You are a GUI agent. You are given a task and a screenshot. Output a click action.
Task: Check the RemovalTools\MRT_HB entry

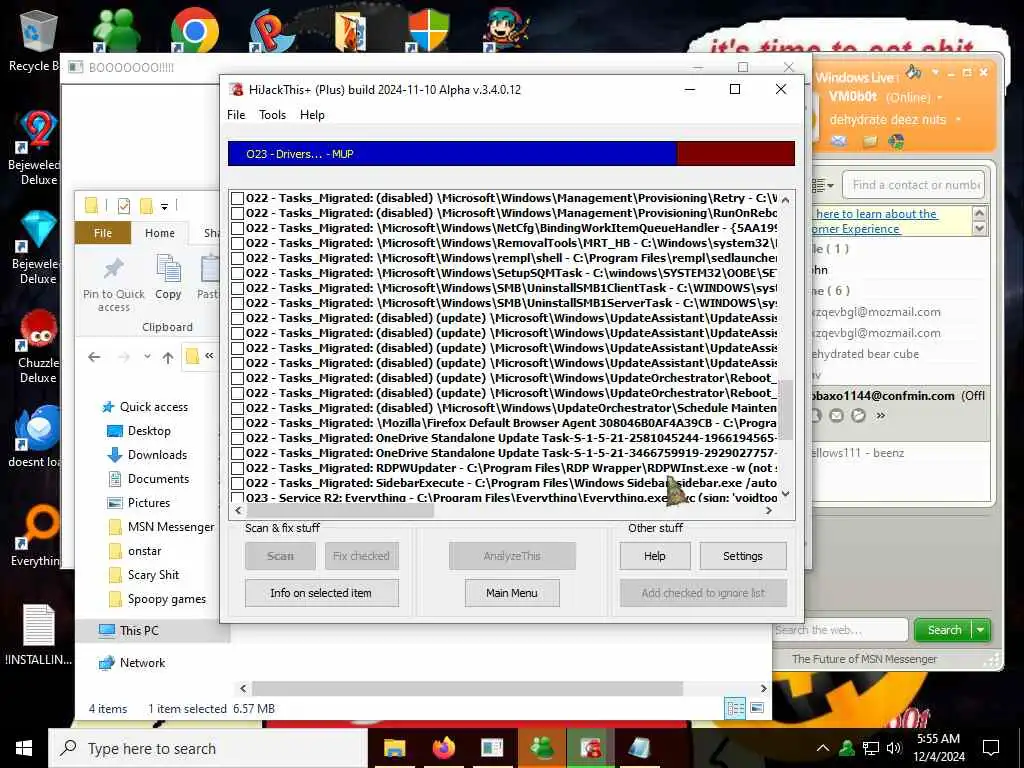click(x=238, y=244)
